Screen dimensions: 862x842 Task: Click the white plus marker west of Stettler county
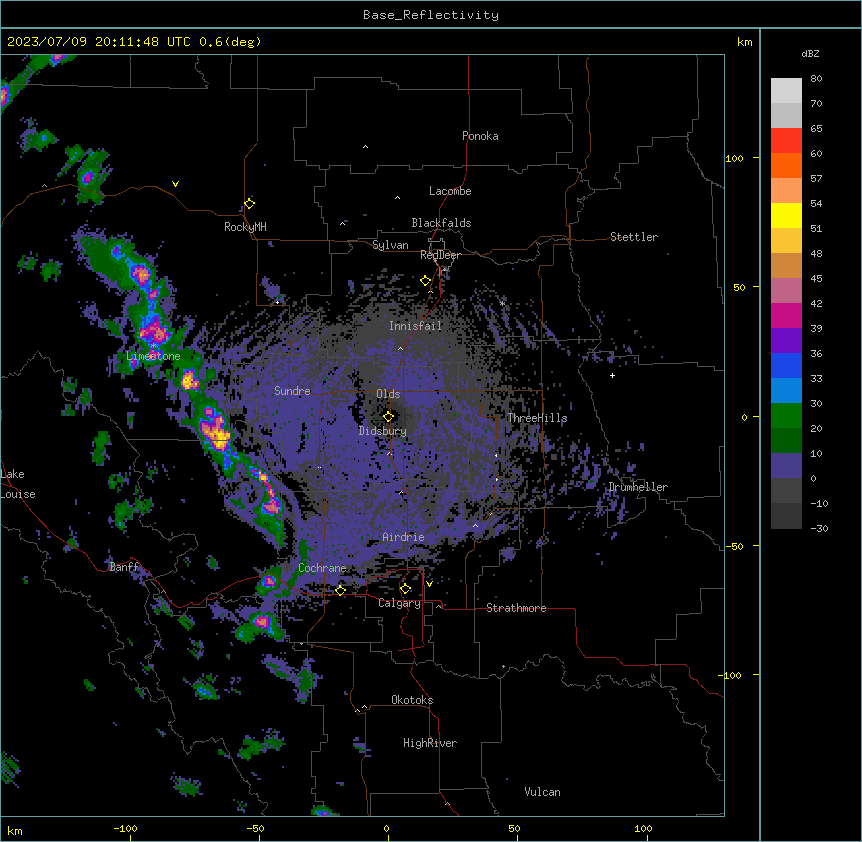click(612, 375)
